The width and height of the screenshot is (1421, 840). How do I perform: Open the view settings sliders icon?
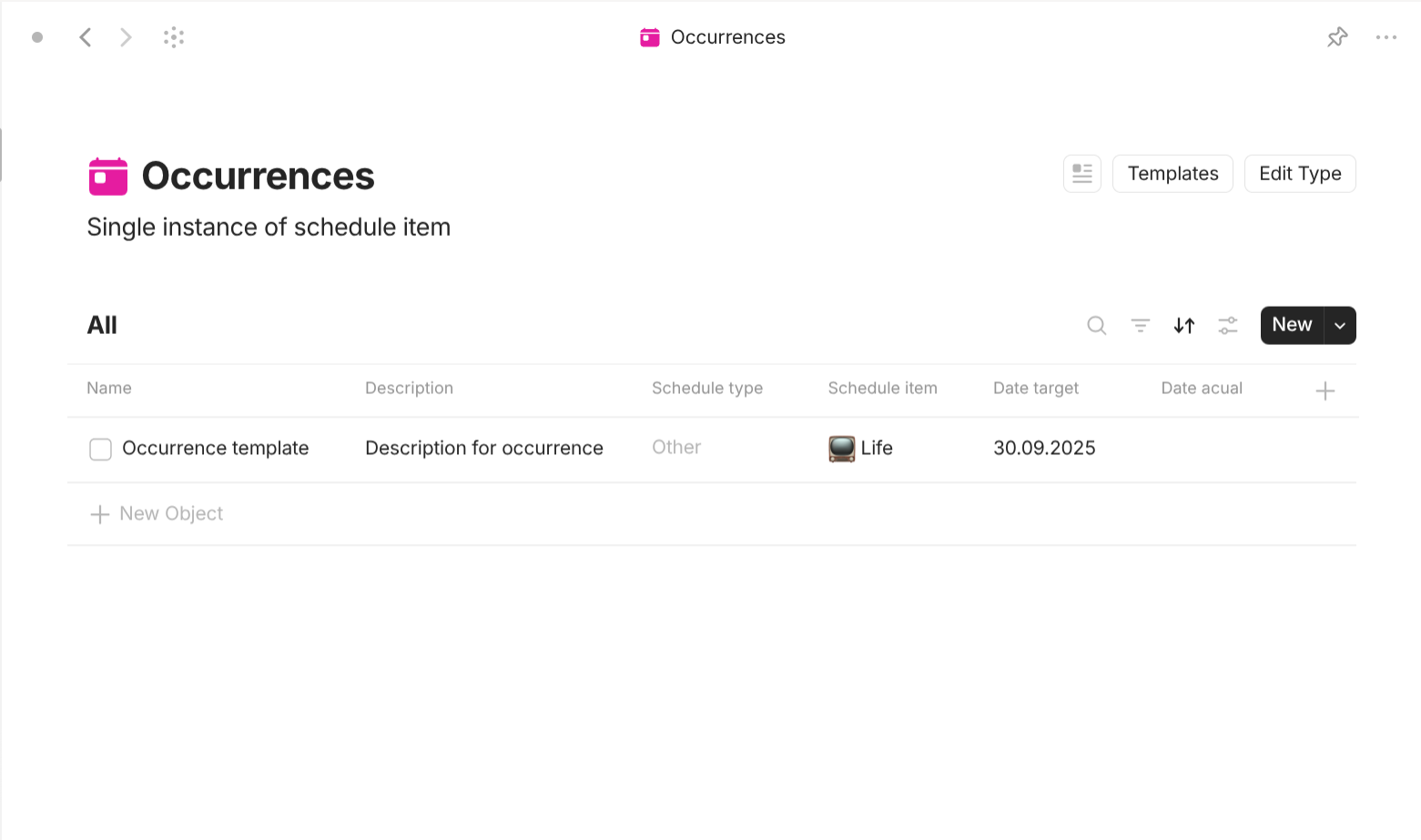[x=1227, y=325]
